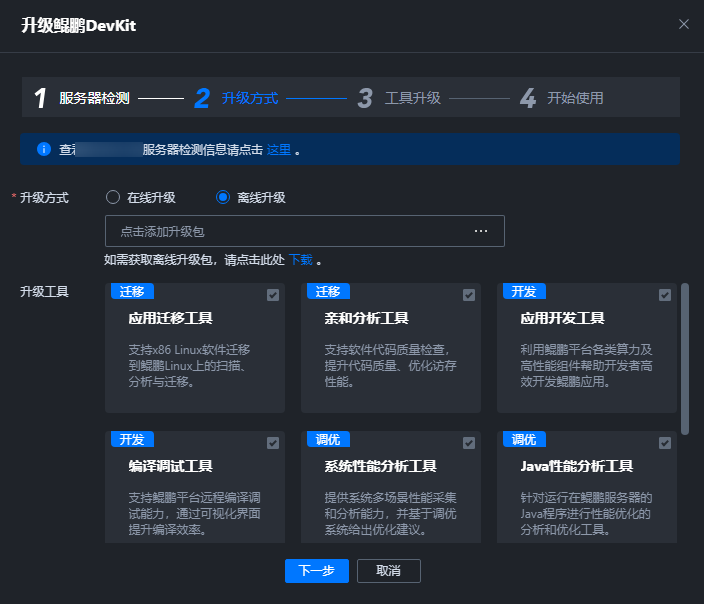Click the 开发 tag on 编译调试工具 card
704x604 pixels.
coord(132,439)
